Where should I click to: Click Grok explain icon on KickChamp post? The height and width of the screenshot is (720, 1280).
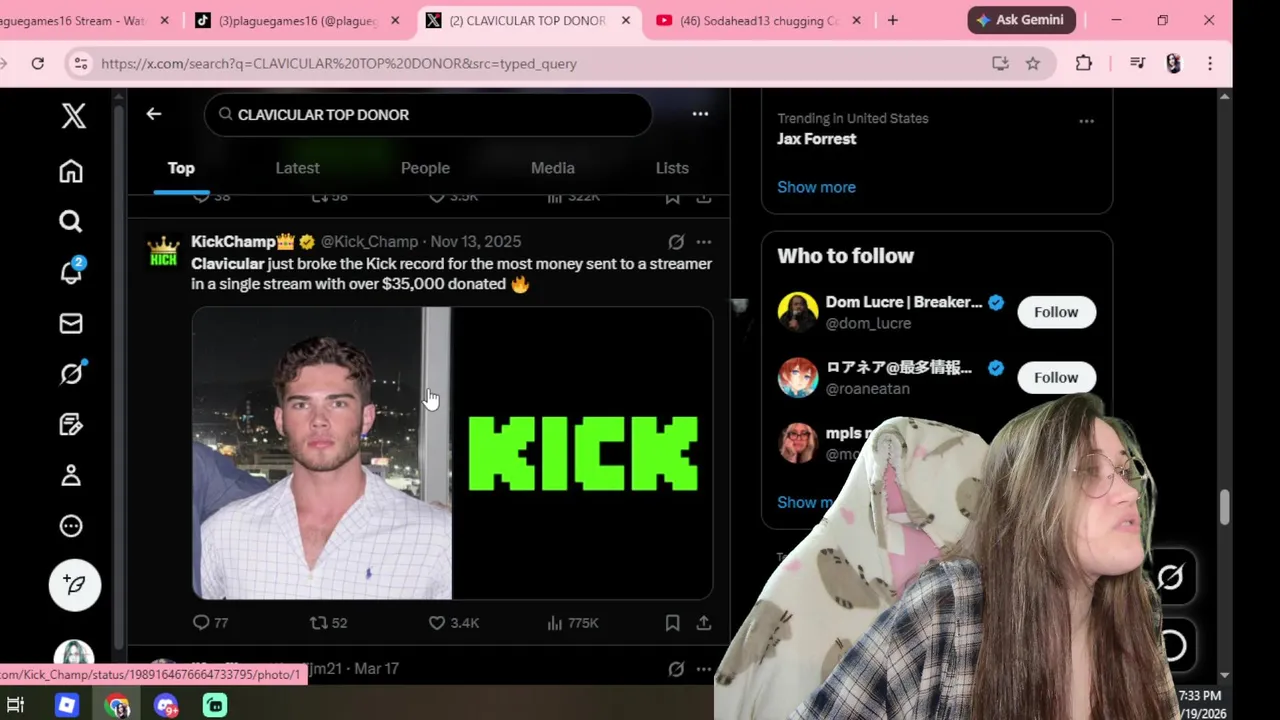coord(676,242)
